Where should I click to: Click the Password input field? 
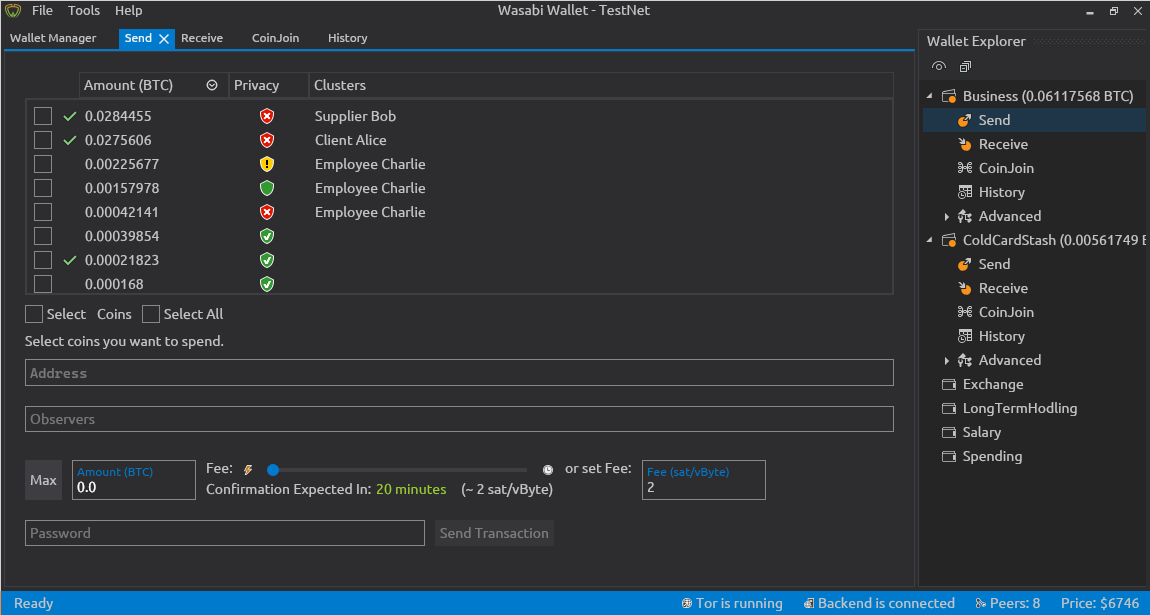(224, 533)
